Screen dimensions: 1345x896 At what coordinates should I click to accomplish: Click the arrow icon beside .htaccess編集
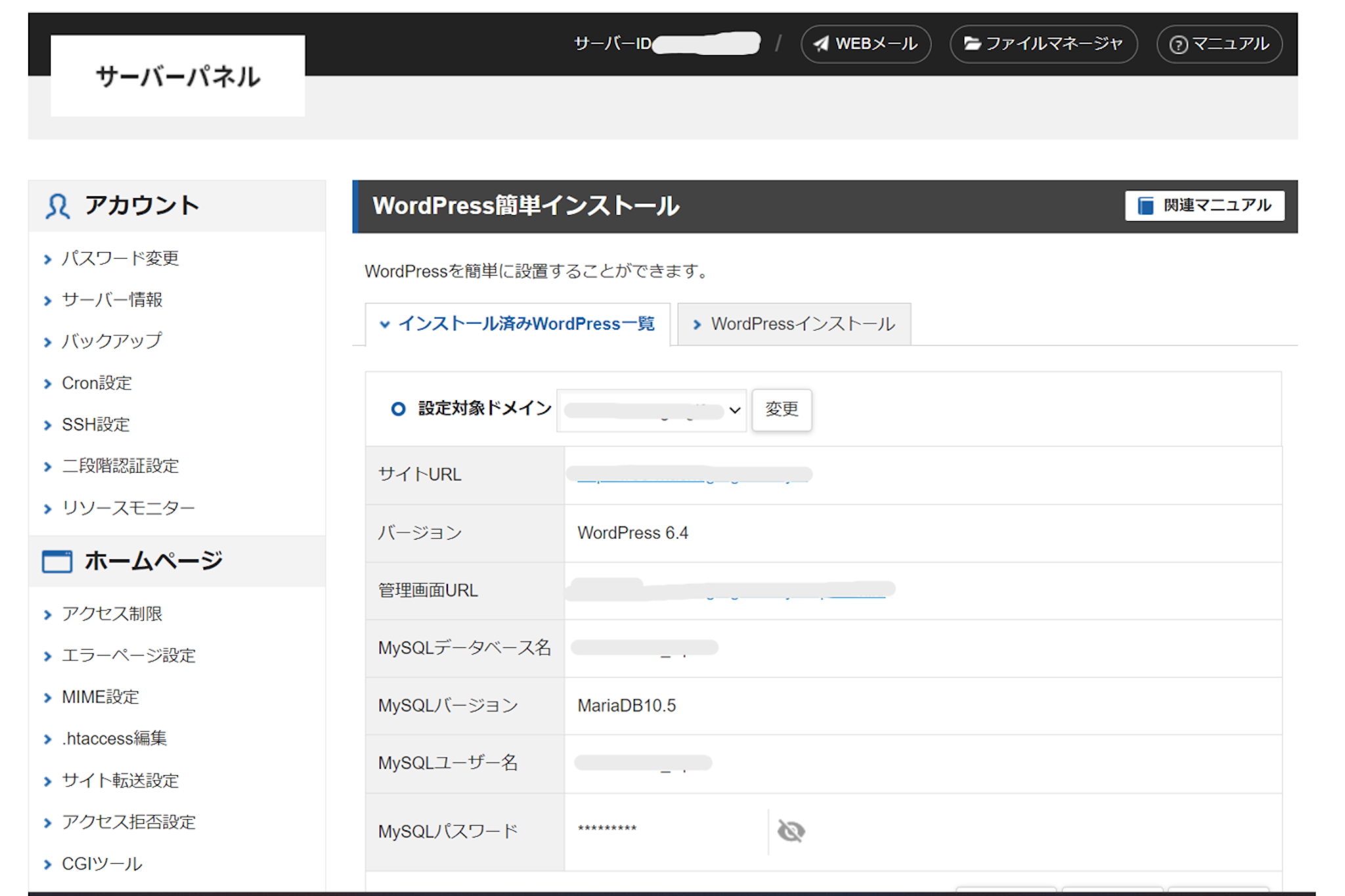click(47, 740)
